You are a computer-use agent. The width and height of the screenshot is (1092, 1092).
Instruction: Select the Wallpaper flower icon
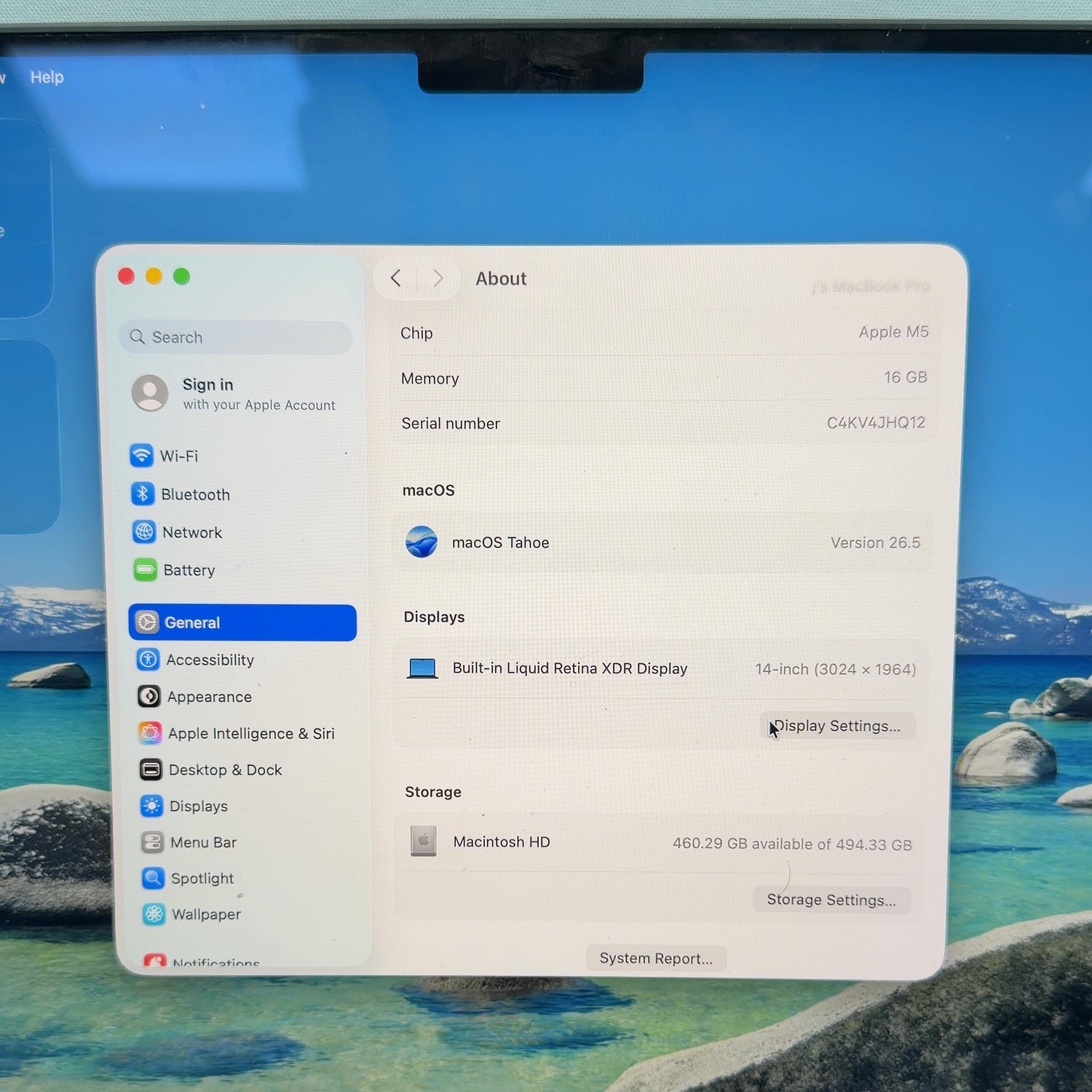pos(154,914)
